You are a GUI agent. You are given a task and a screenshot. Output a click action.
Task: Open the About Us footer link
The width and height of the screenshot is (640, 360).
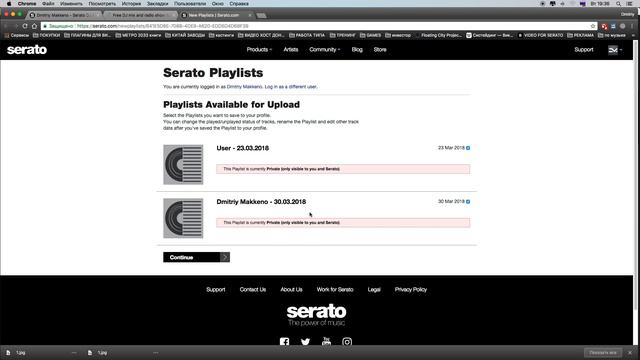tap(291, 289)
